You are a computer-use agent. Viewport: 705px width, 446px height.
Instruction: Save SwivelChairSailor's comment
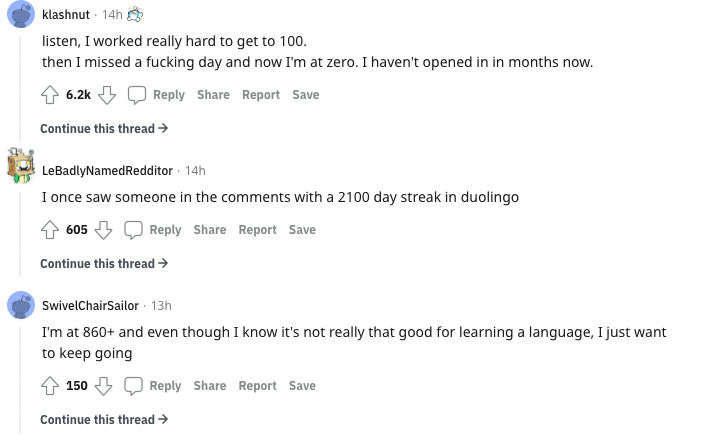302,386
